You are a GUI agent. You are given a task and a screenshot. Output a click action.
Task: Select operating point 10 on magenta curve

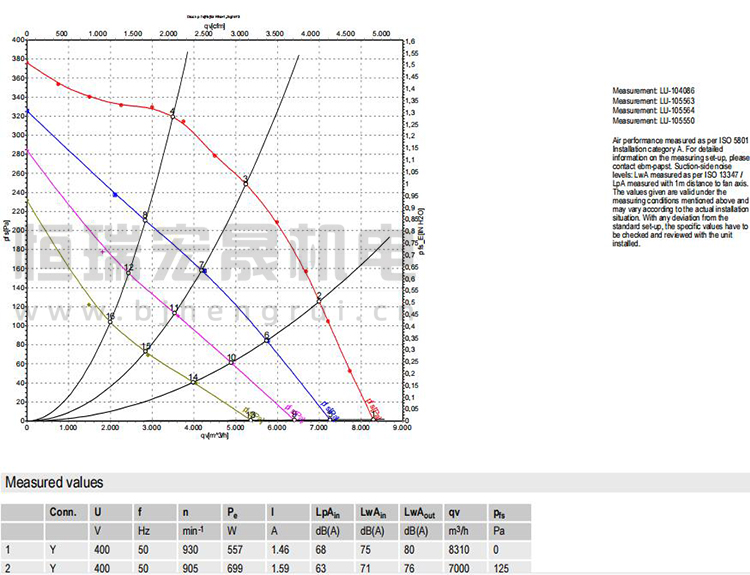(232, 362)
